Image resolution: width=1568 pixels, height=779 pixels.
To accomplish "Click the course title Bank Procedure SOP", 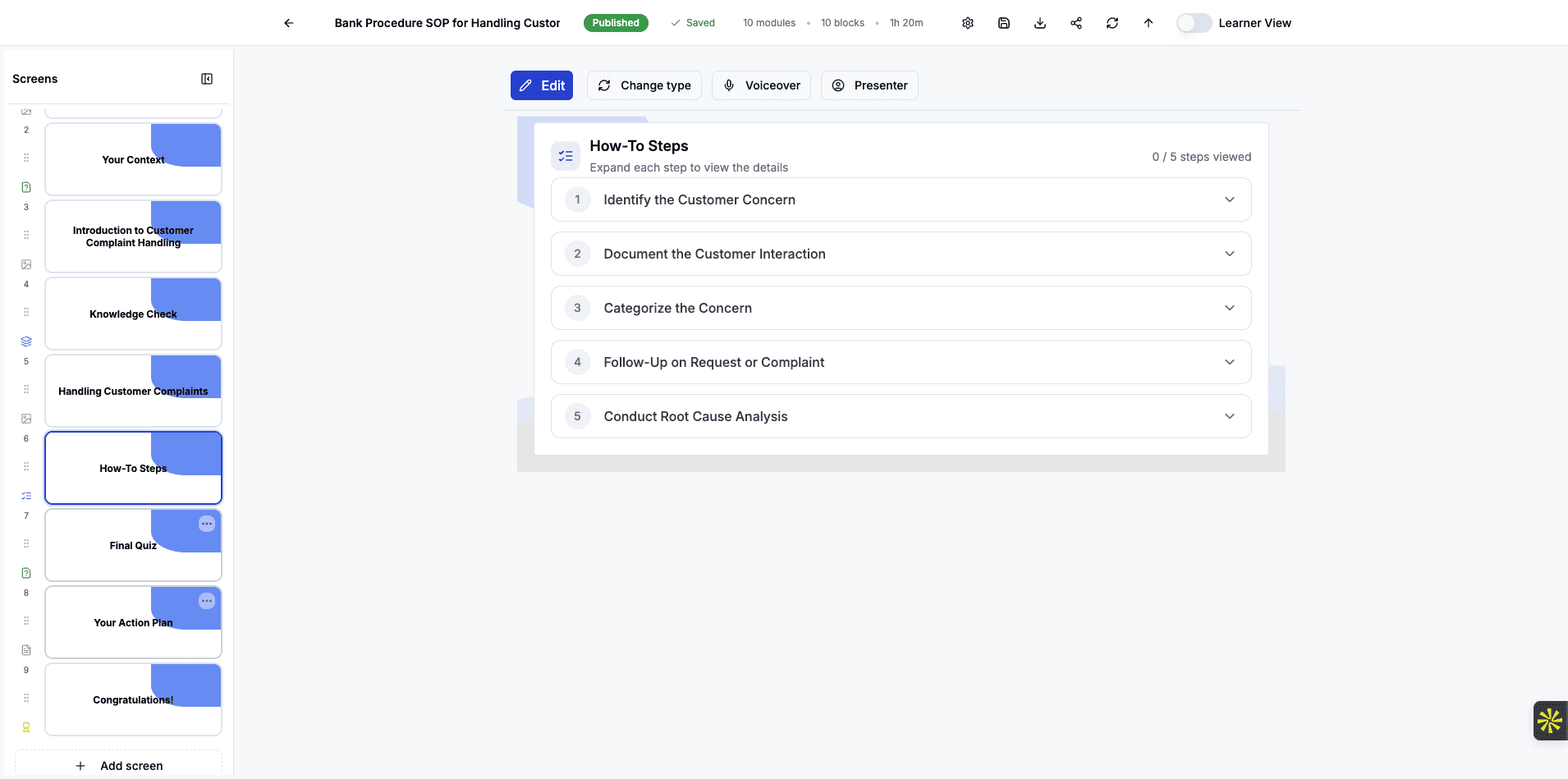I will click(447, 23).
